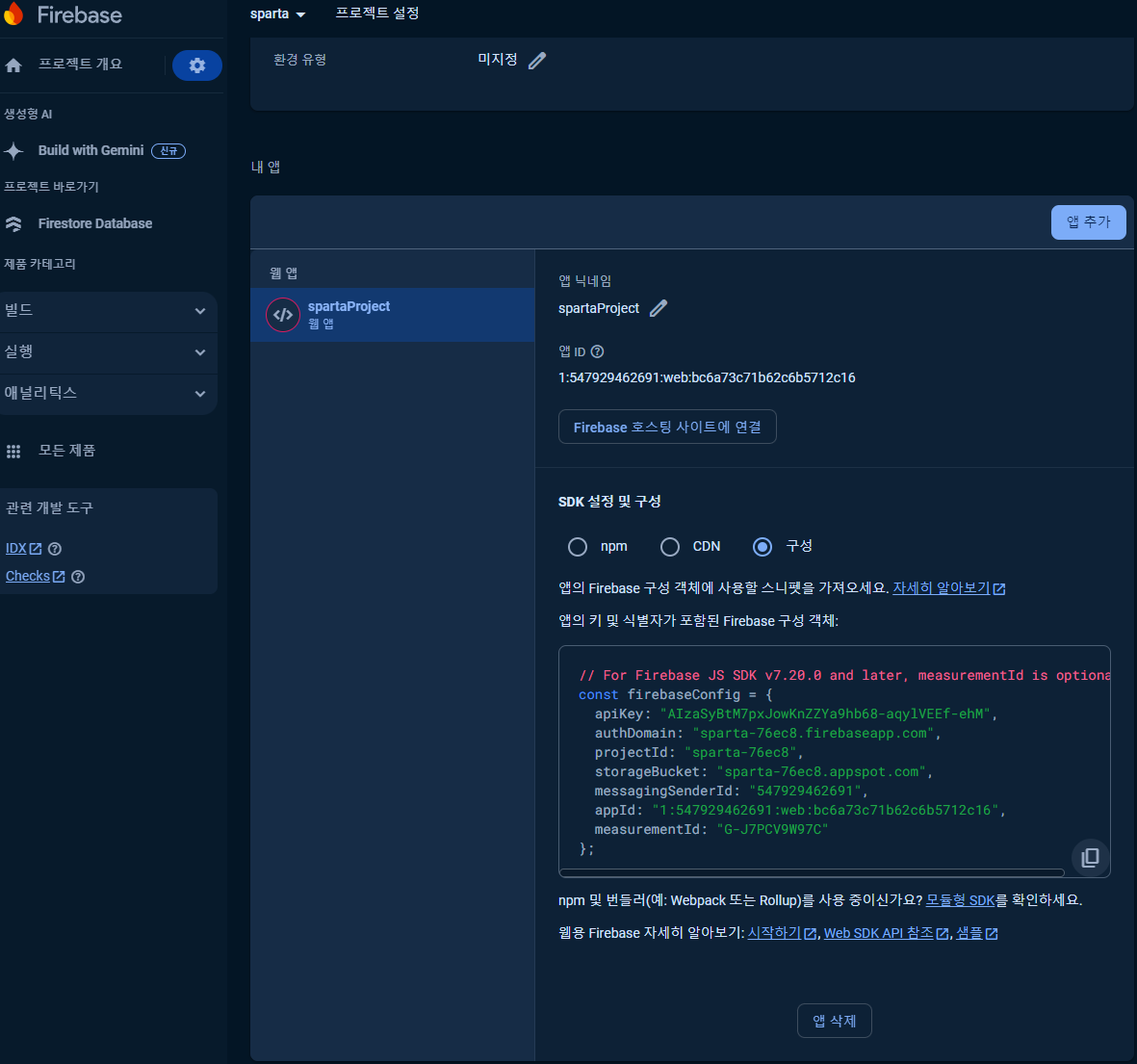The width and height of the screenshot is (1137, 1064).
Task: Expand the 실행 category
Action: click(x=108, y=352)
